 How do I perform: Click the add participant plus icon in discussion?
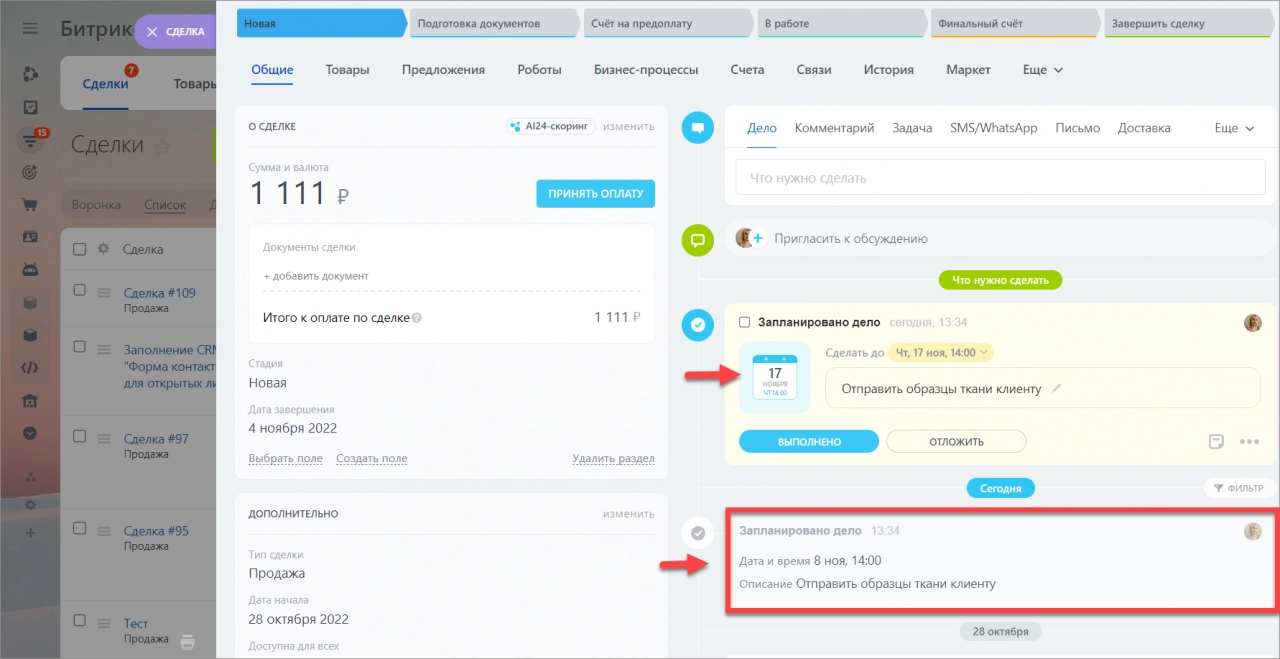[x=757, y=239]
